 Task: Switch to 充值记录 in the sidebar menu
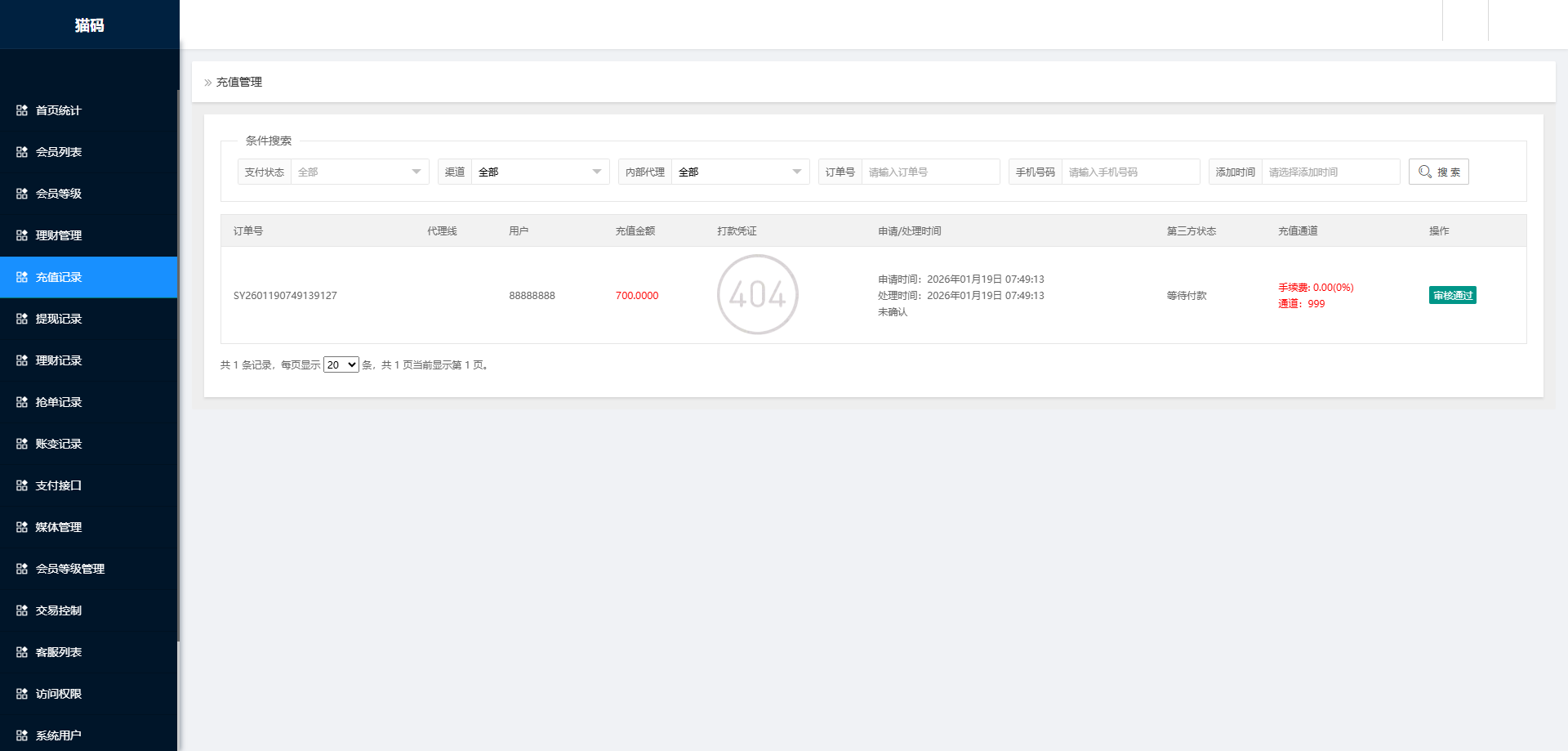coord(57,278)
